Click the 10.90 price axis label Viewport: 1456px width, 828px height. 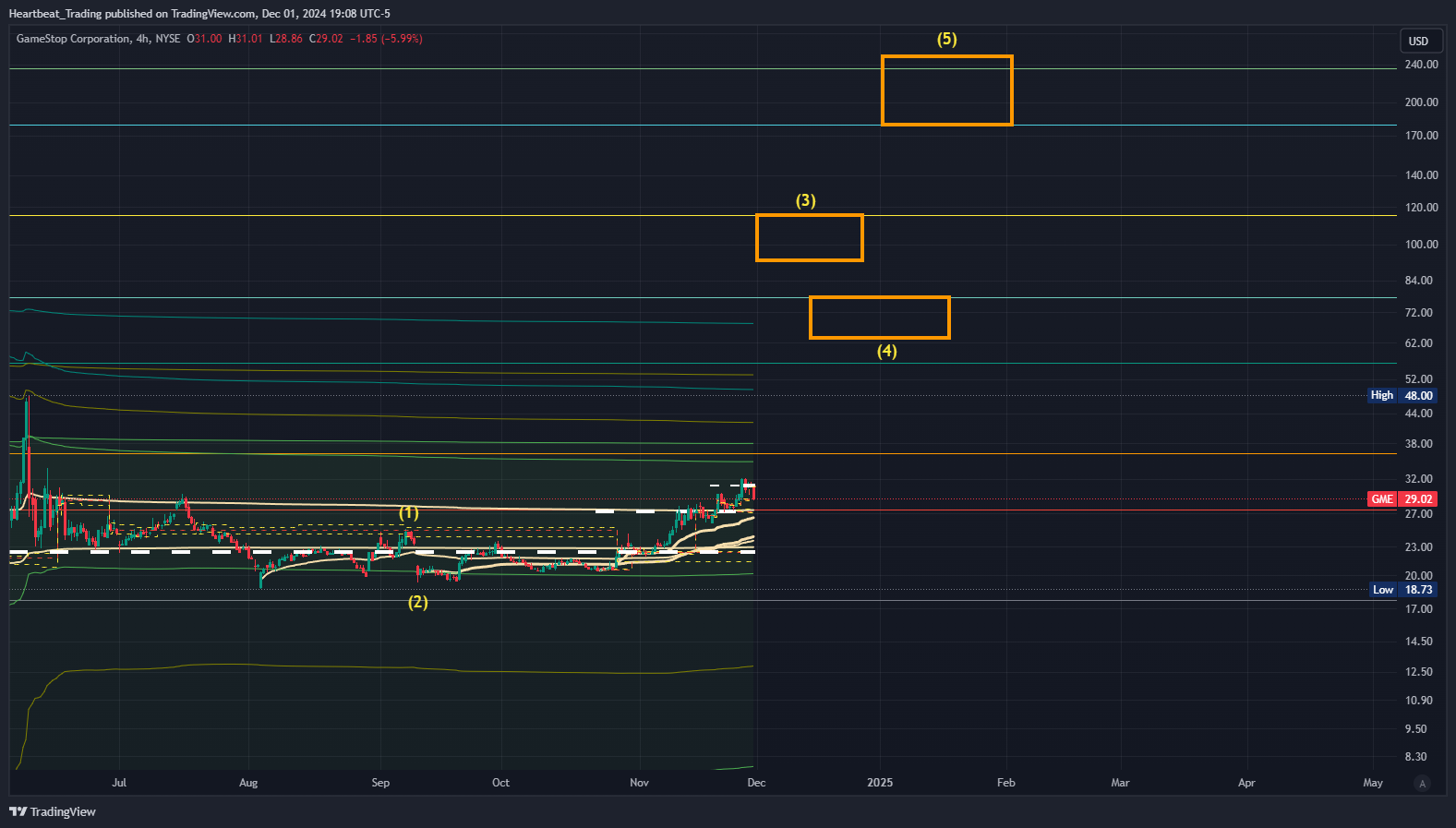point(1418,701)
